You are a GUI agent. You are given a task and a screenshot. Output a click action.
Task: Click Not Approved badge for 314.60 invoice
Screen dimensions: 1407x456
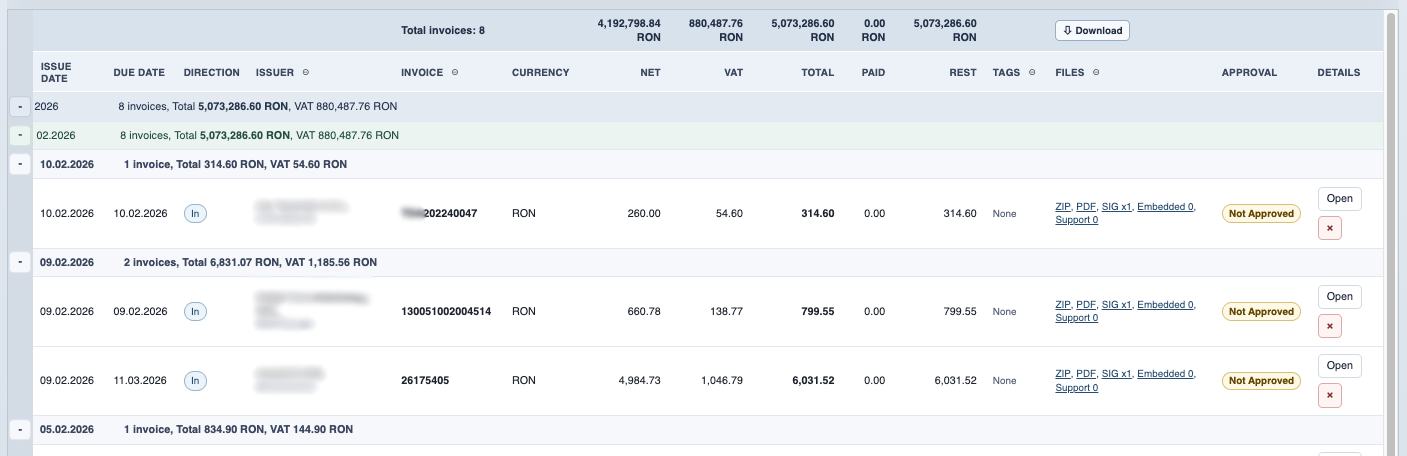click(x=1261, y=213)
